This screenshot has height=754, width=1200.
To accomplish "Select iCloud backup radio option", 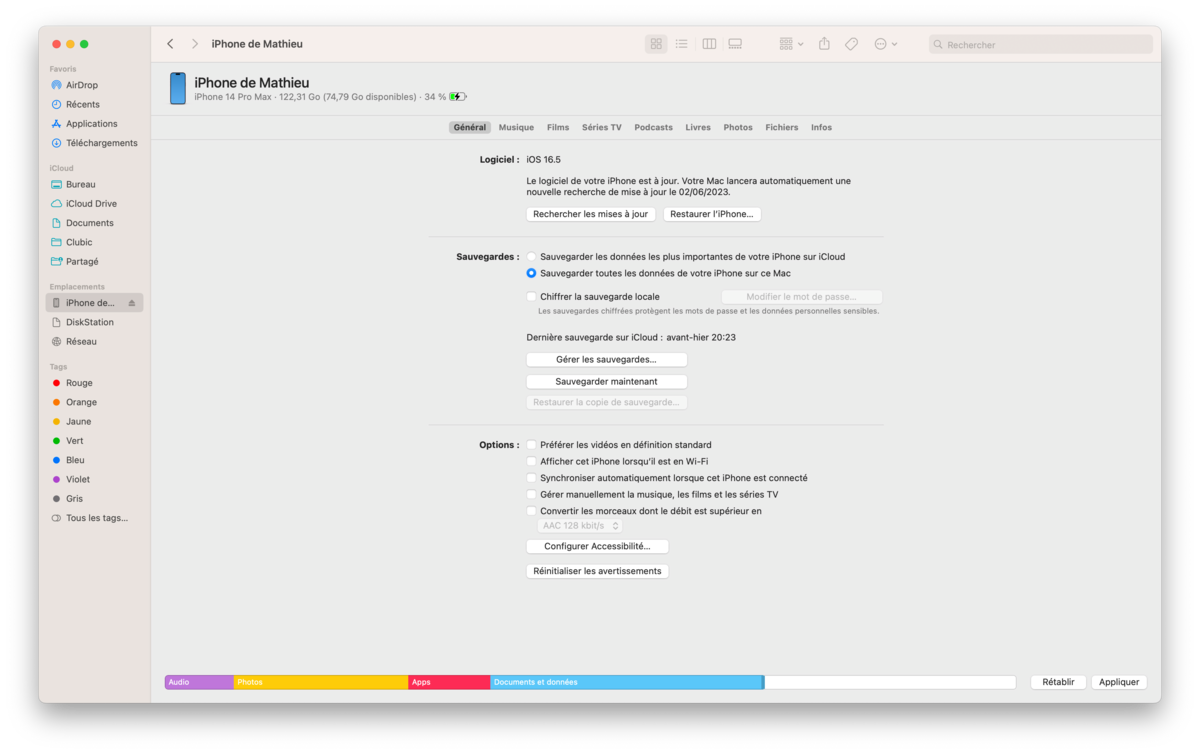I will (x=532, y=257).
